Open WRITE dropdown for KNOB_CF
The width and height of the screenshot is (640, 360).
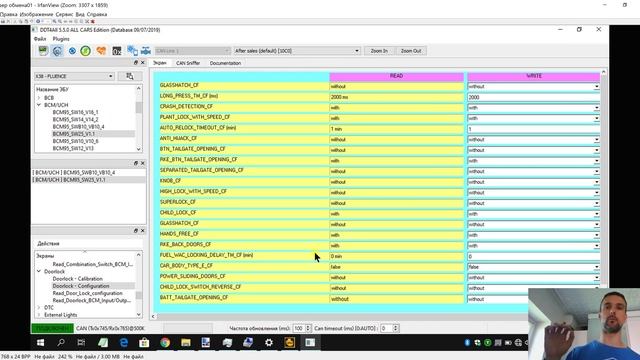pyautogui.click(x=596, y=182)
